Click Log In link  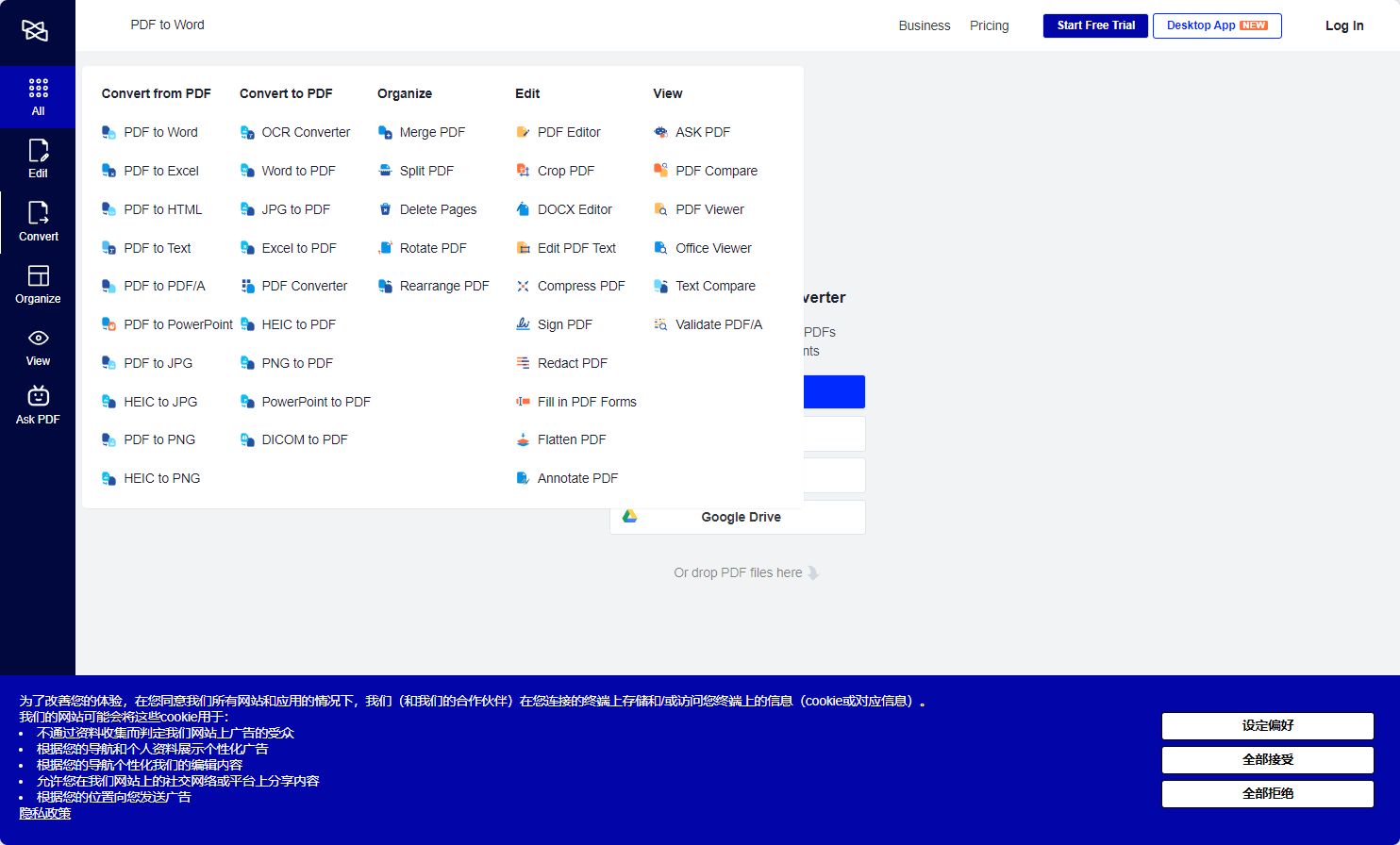click(1344, 25)
